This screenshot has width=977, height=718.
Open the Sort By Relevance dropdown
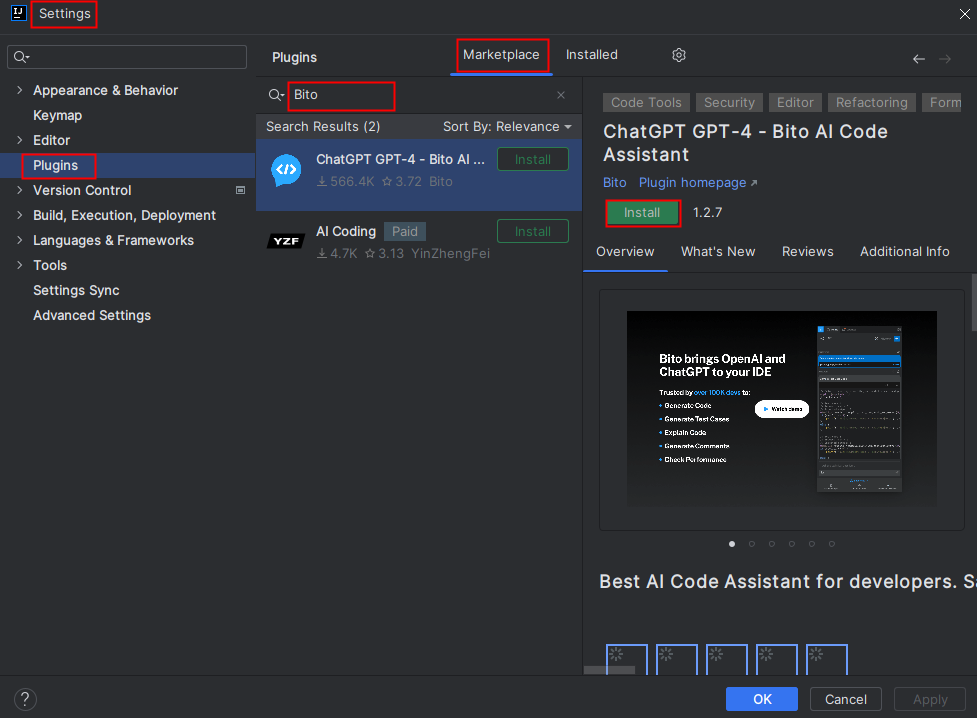point(507,127)
